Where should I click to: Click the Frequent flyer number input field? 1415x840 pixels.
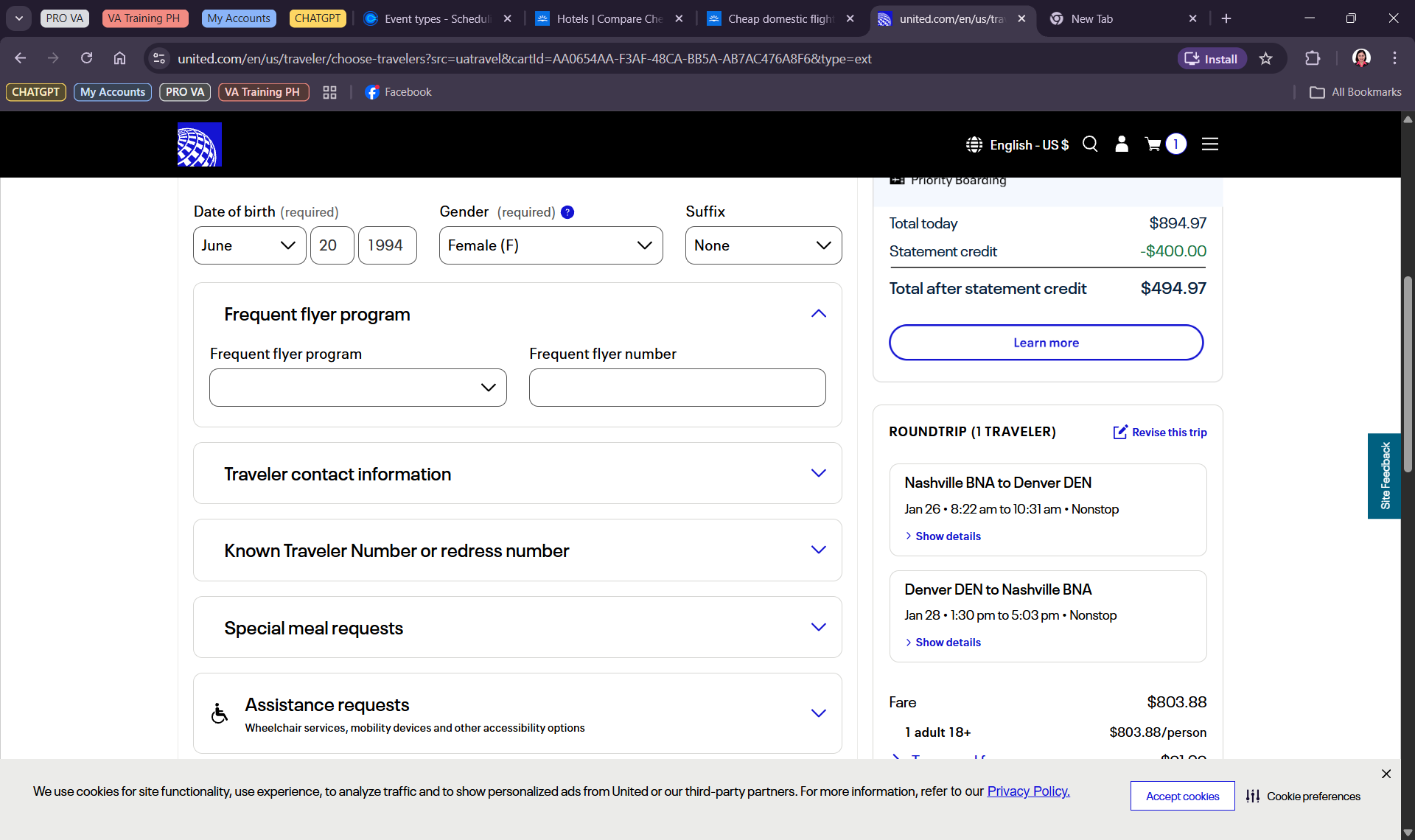point(677,388)
